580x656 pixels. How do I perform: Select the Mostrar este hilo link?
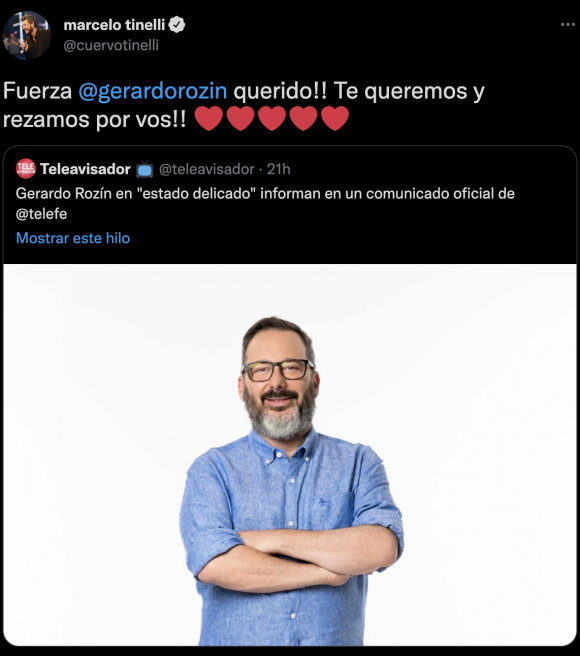click(73, 238)
